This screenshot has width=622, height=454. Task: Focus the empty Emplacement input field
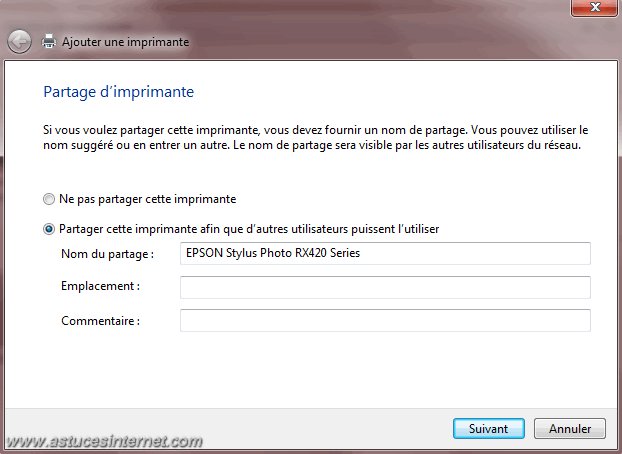pyautogui.click(x=385, y=287)
